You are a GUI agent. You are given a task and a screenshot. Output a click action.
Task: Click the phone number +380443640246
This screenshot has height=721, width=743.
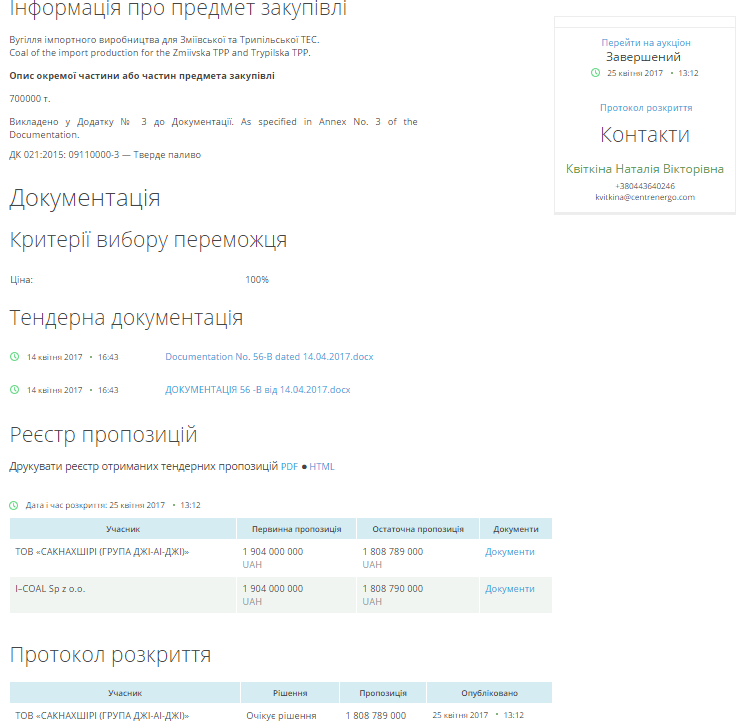coord(645,186)
